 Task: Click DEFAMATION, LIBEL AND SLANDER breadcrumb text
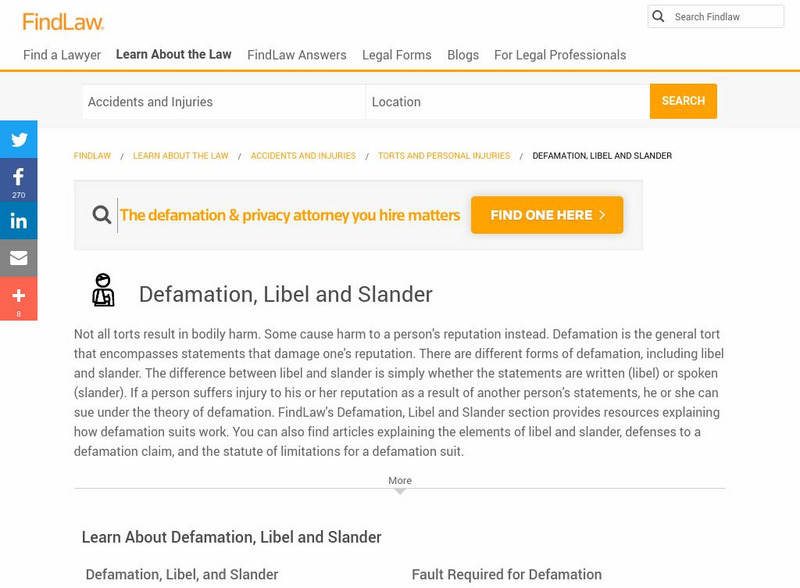[x=602, y=156]
